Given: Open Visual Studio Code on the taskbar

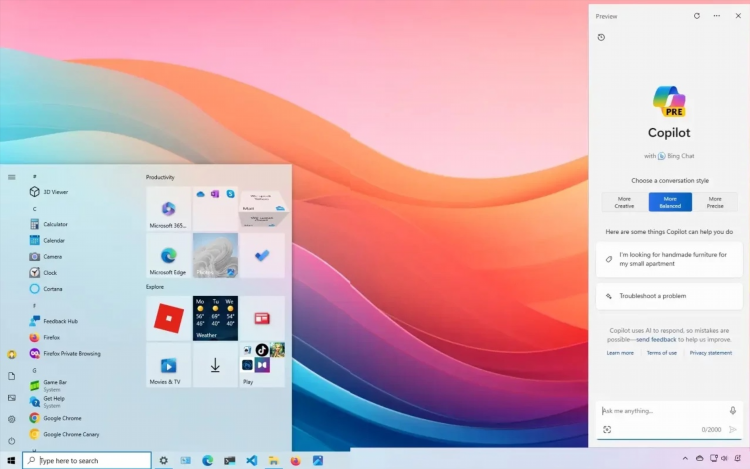Looking at the screenshot, I should pyautogui.click(x=252, y=460).
